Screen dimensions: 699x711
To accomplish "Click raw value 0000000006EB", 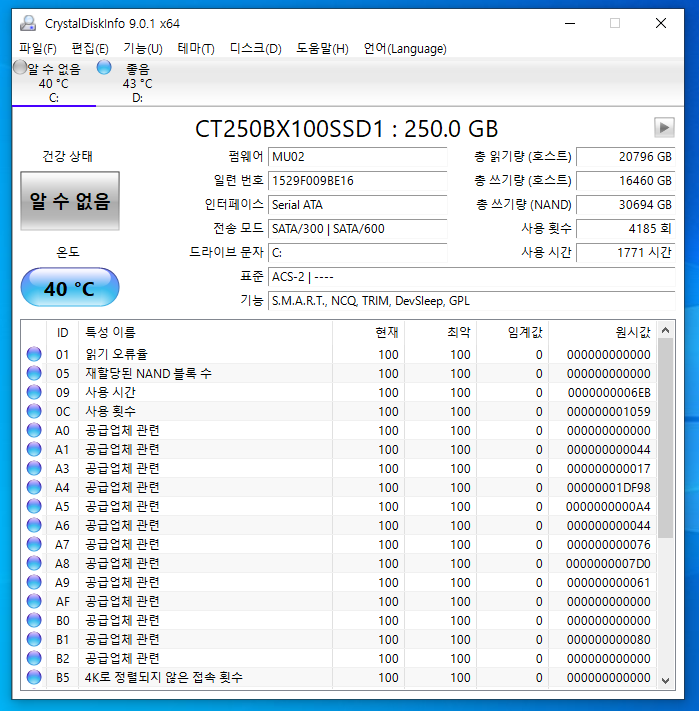I will coord(609,393).
